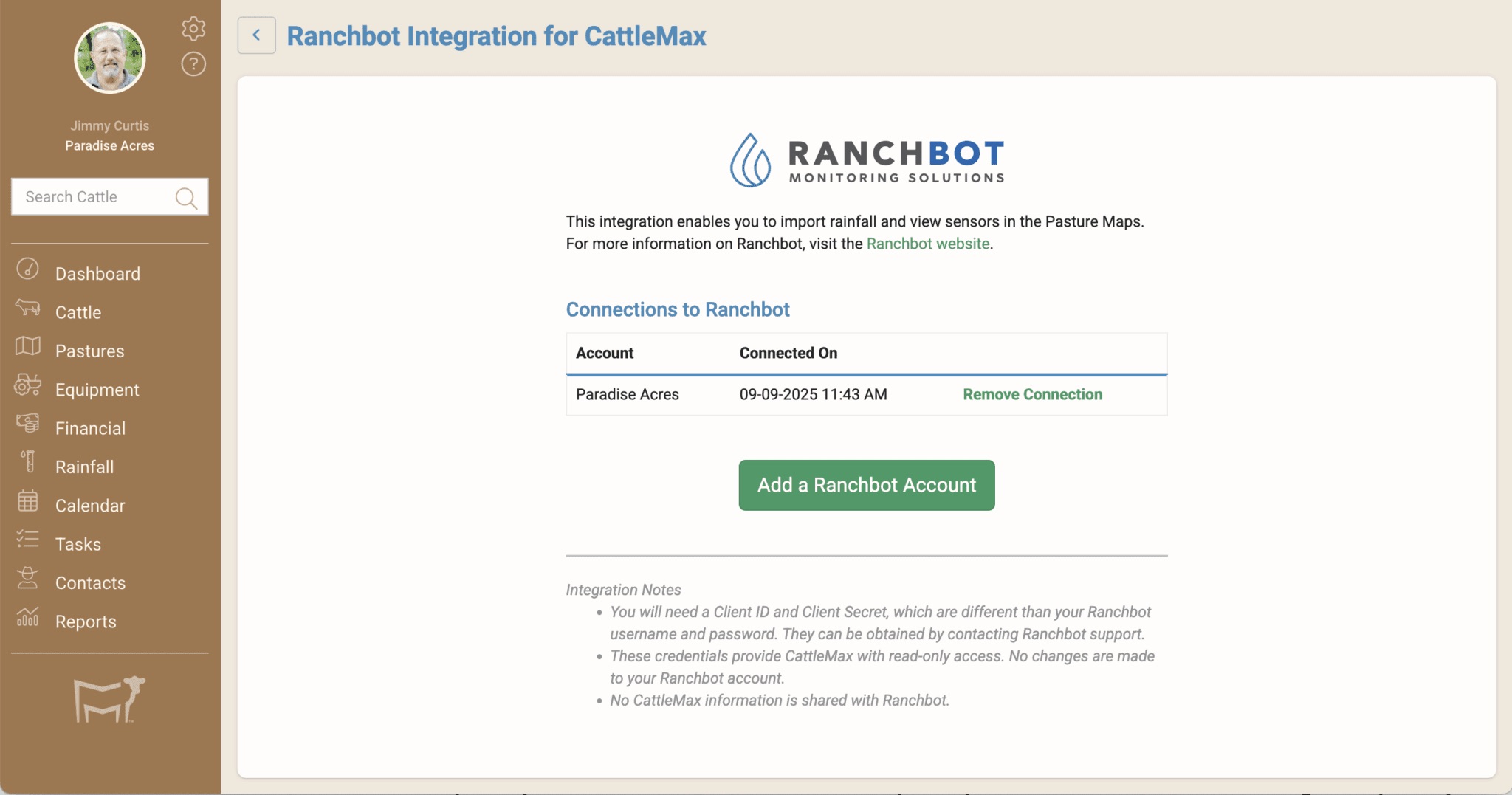This screenshot has width=1512, height=795.
Task: Select Equipment in the sidebar
Action: tap(97, 390)
